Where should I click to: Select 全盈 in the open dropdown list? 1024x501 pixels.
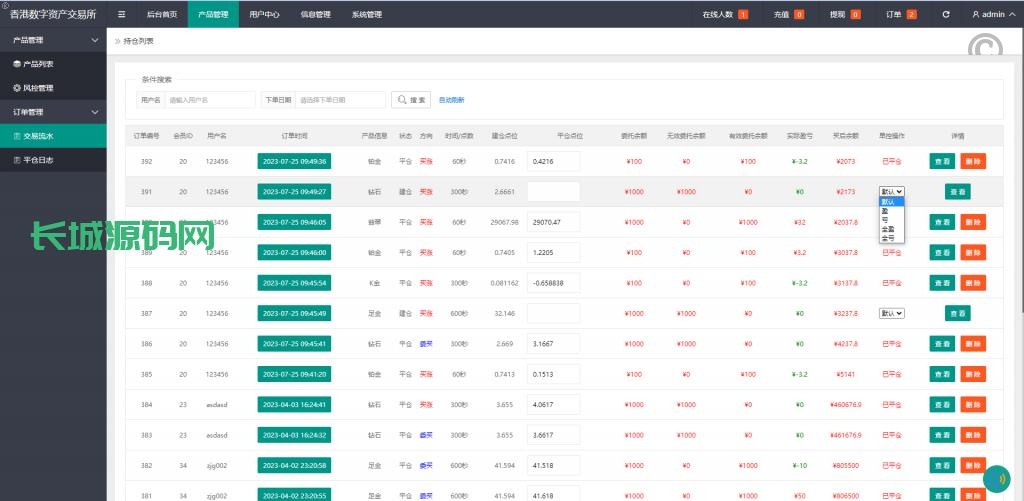(x=888, y=229)
